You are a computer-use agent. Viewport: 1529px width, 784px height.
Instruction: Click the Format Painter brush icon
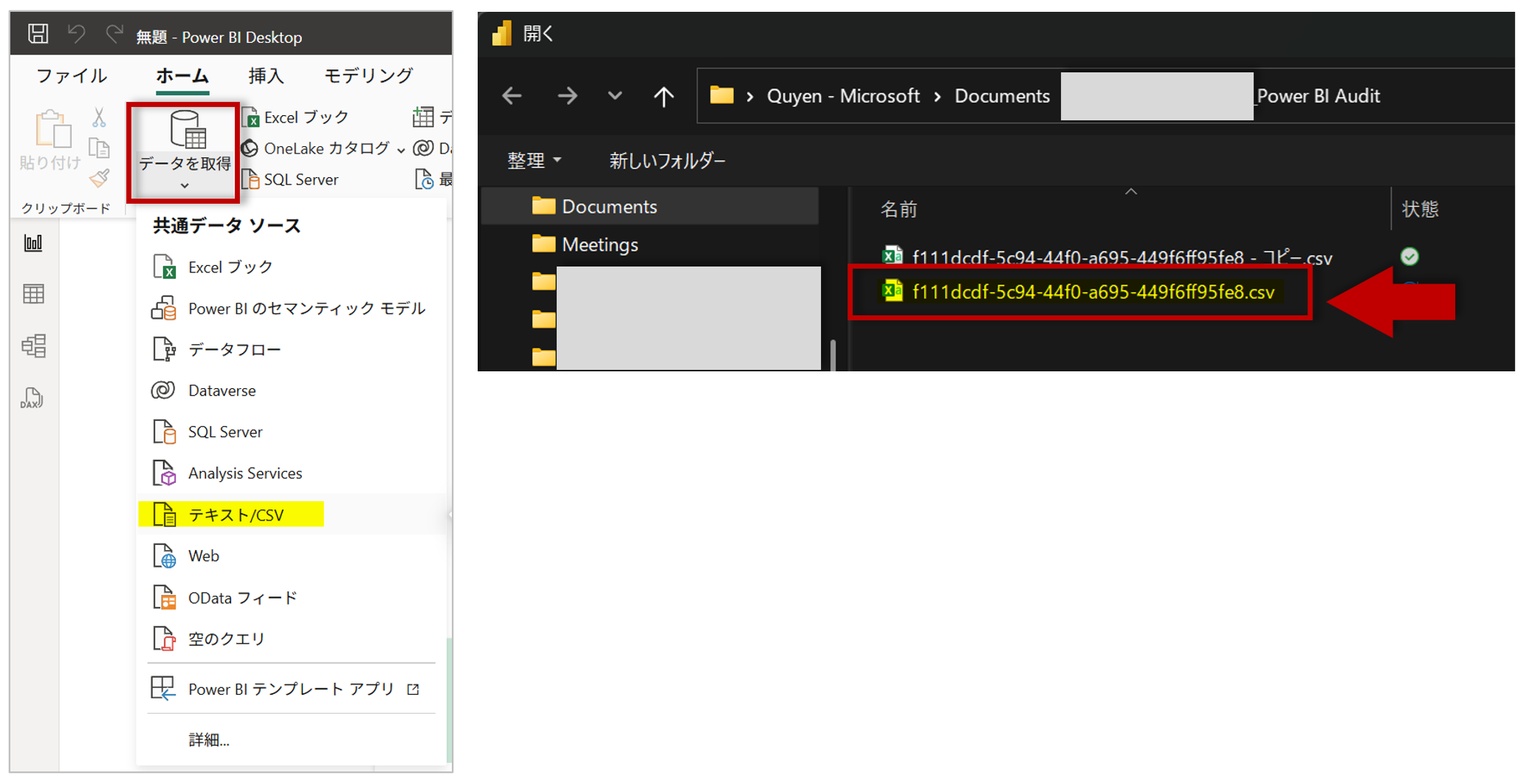click(99, 178)
